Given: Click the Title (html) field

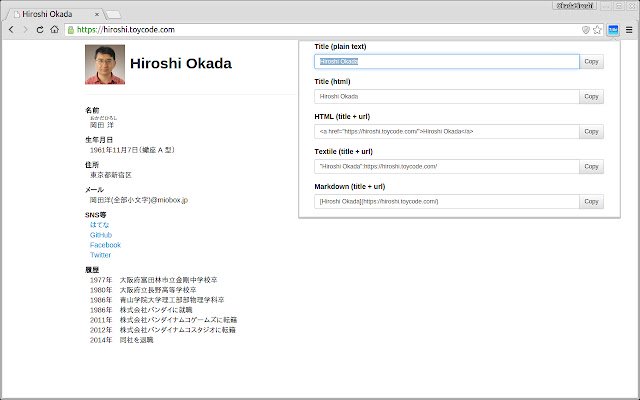Looking at the screenshot, I should tap(447, 97).
